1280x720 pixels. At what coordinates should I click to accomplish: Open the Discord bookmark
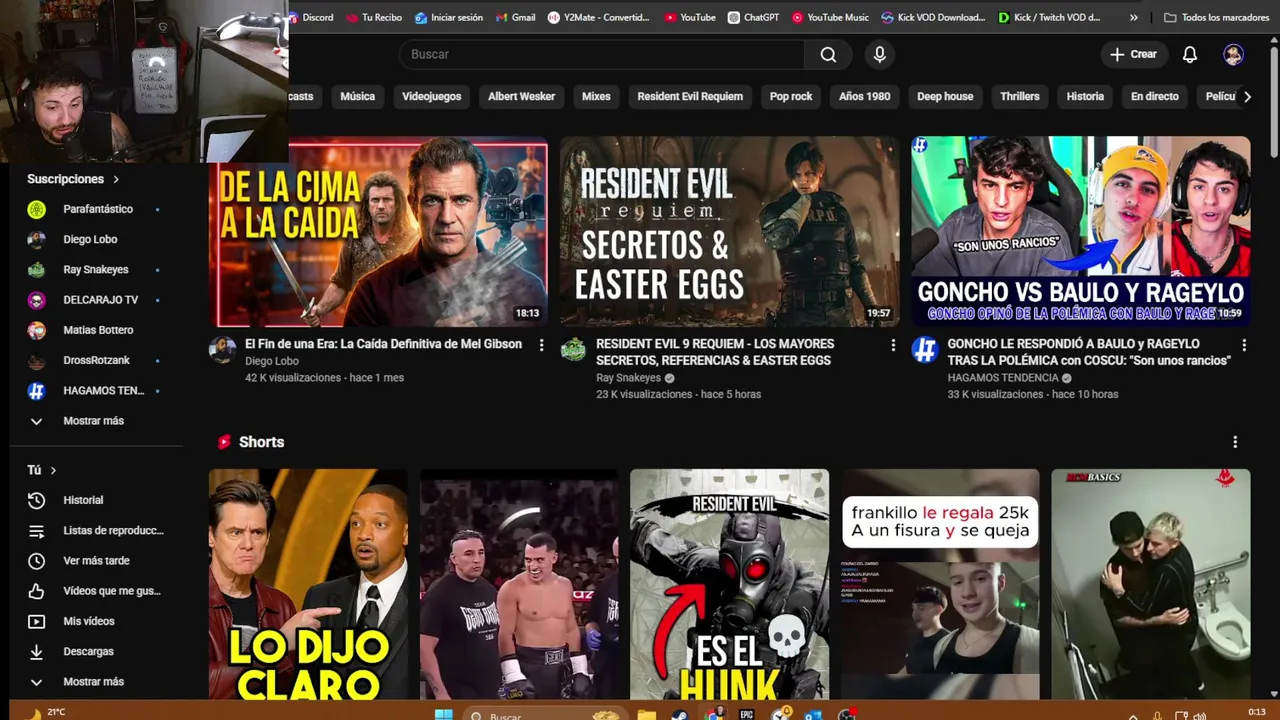coord(310,17)
